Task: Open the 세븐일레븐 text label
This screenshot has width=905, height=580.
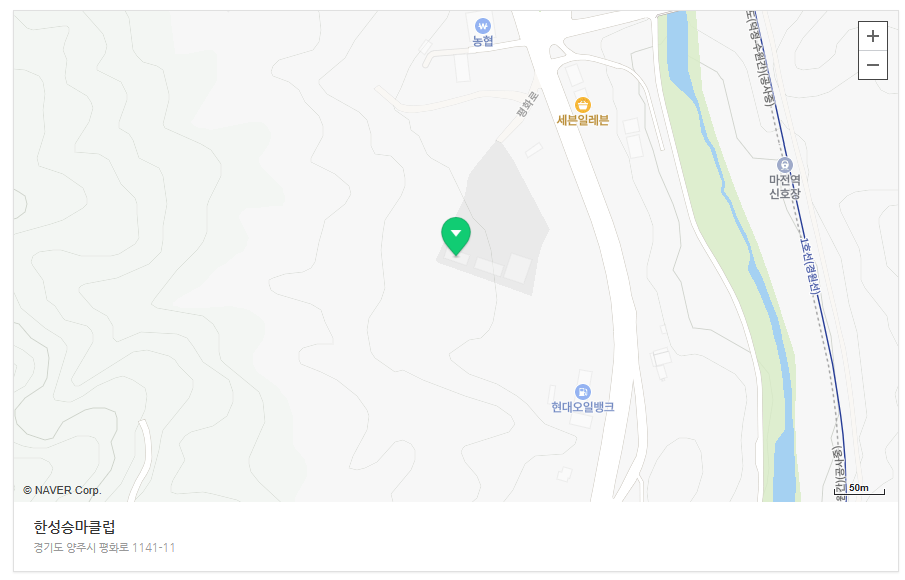Action: (x=582, y=120)
